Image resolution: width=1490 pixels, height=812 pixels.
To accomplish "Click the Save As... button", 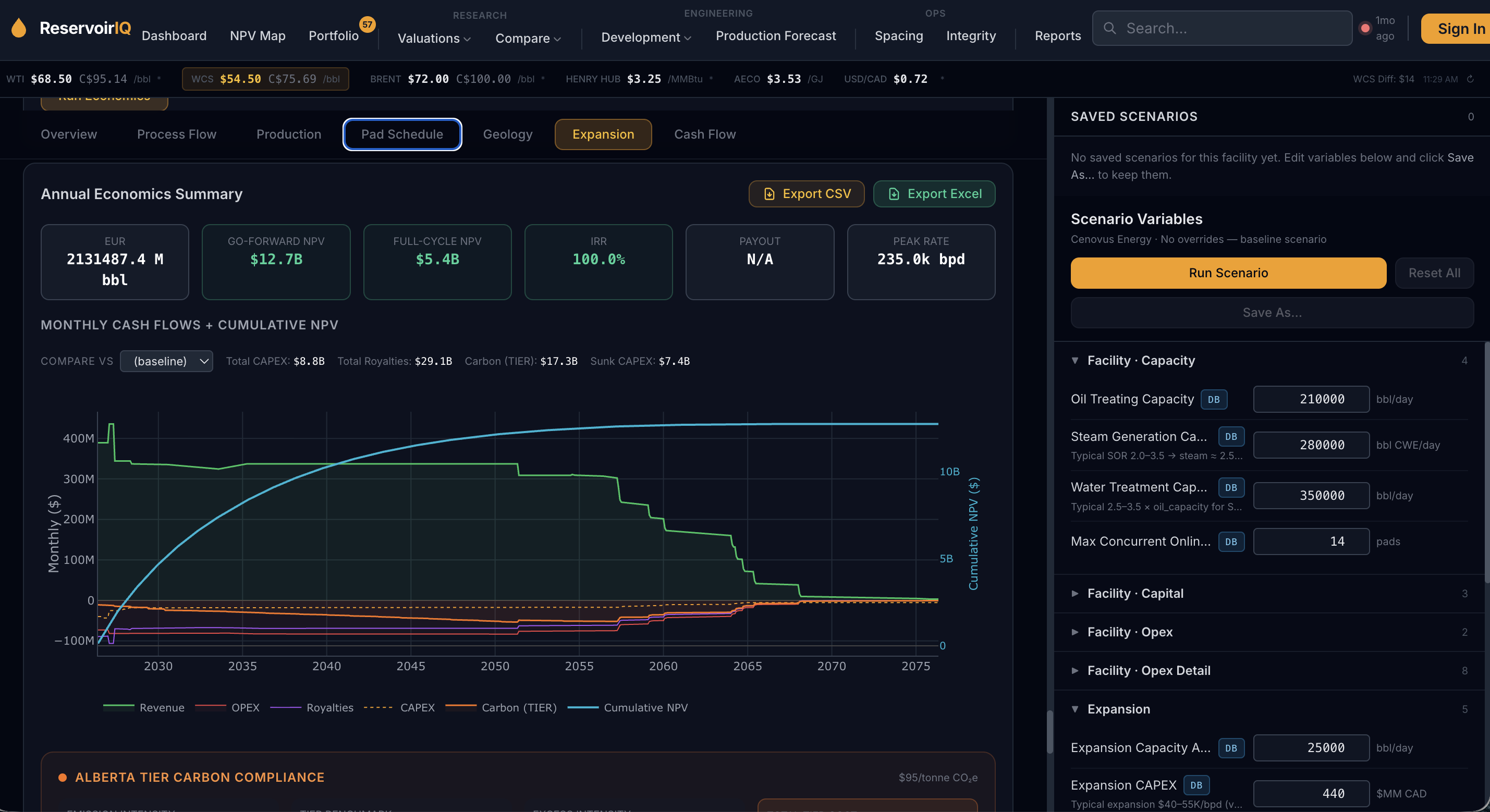I will [x=1272, y=313].
